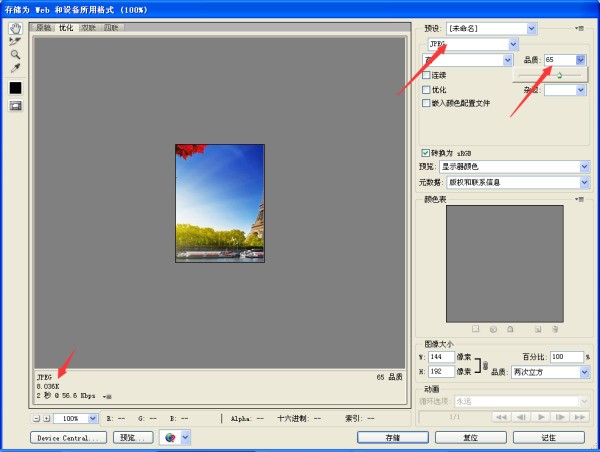Toggle slices visibility icon

tap(15, 106)
